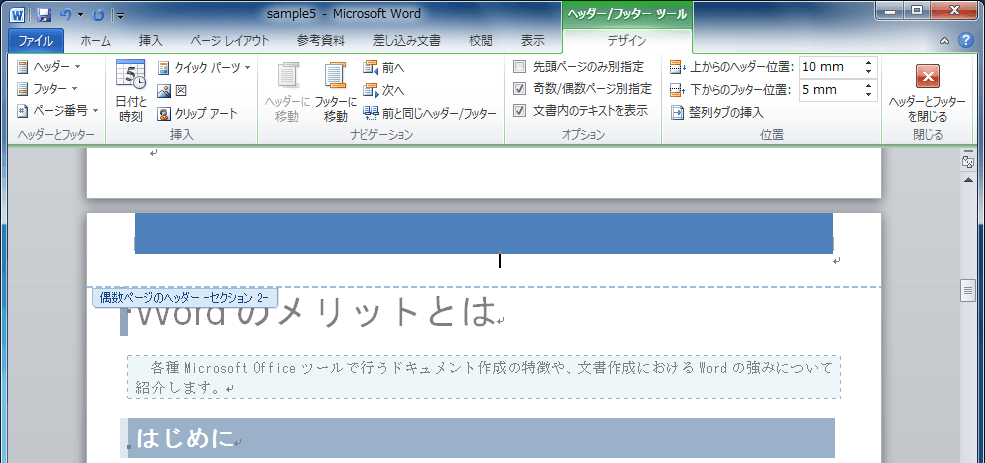Open the ファイル tab
985x463 pixels.
[x=36, y=41]
